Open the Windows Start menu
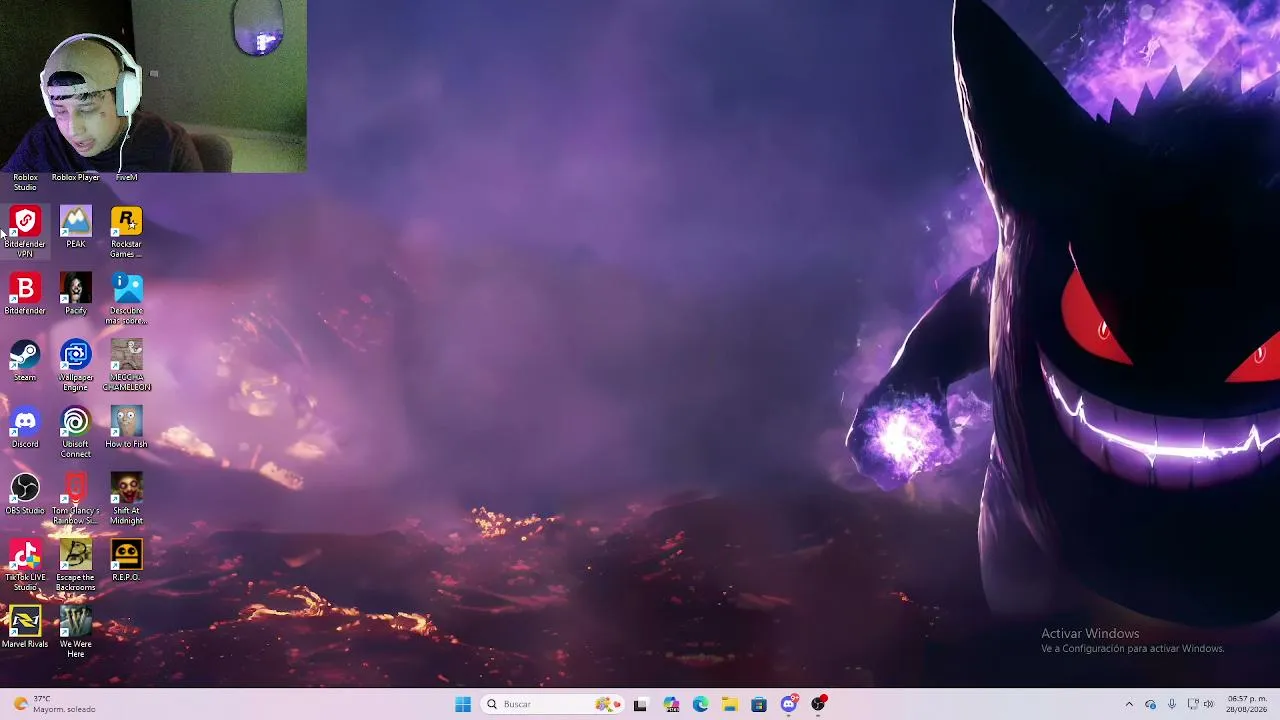Image resolution: width=1280 pixels, height=720 pixels. point(463,704)
